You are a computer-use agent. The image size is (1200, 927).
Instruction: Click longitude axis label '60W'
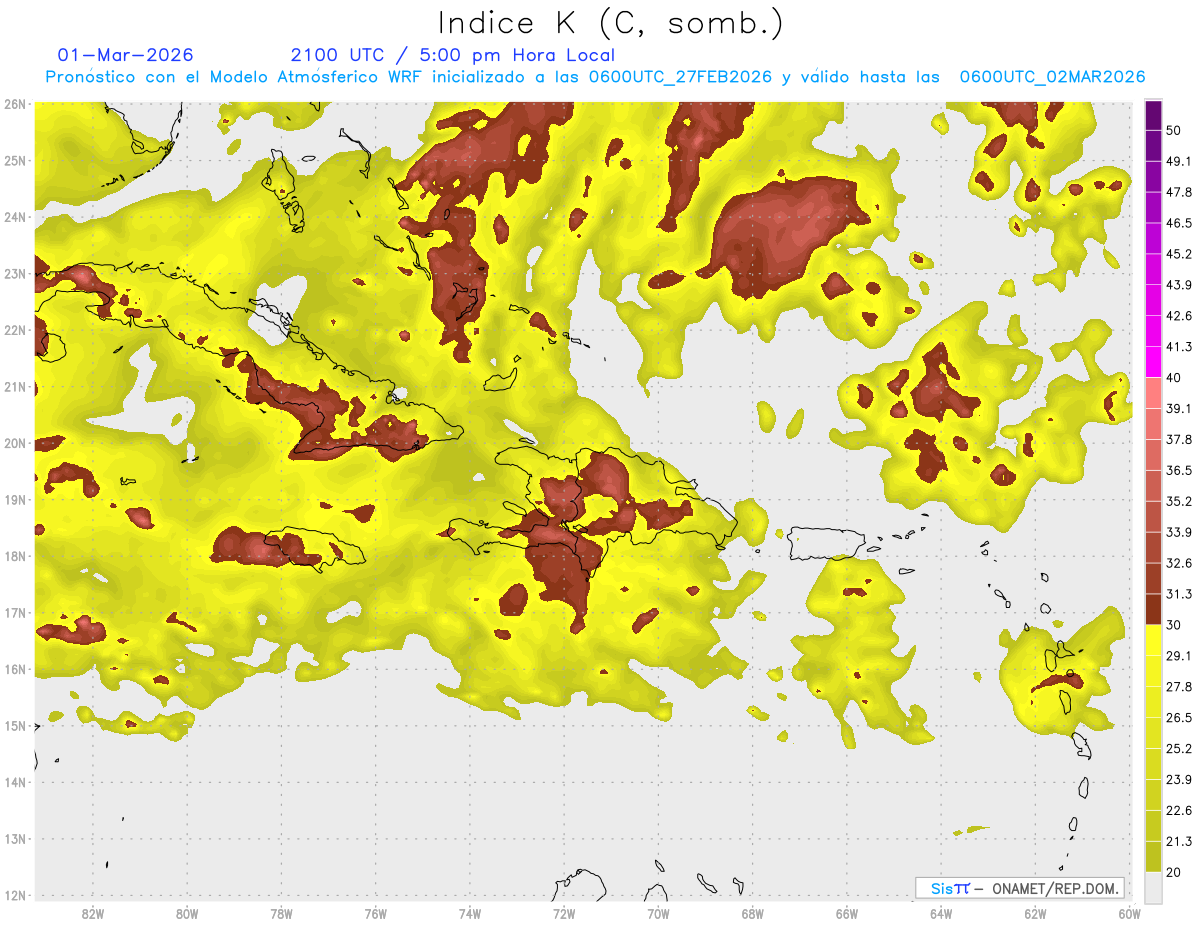[x=1129, y=914]
